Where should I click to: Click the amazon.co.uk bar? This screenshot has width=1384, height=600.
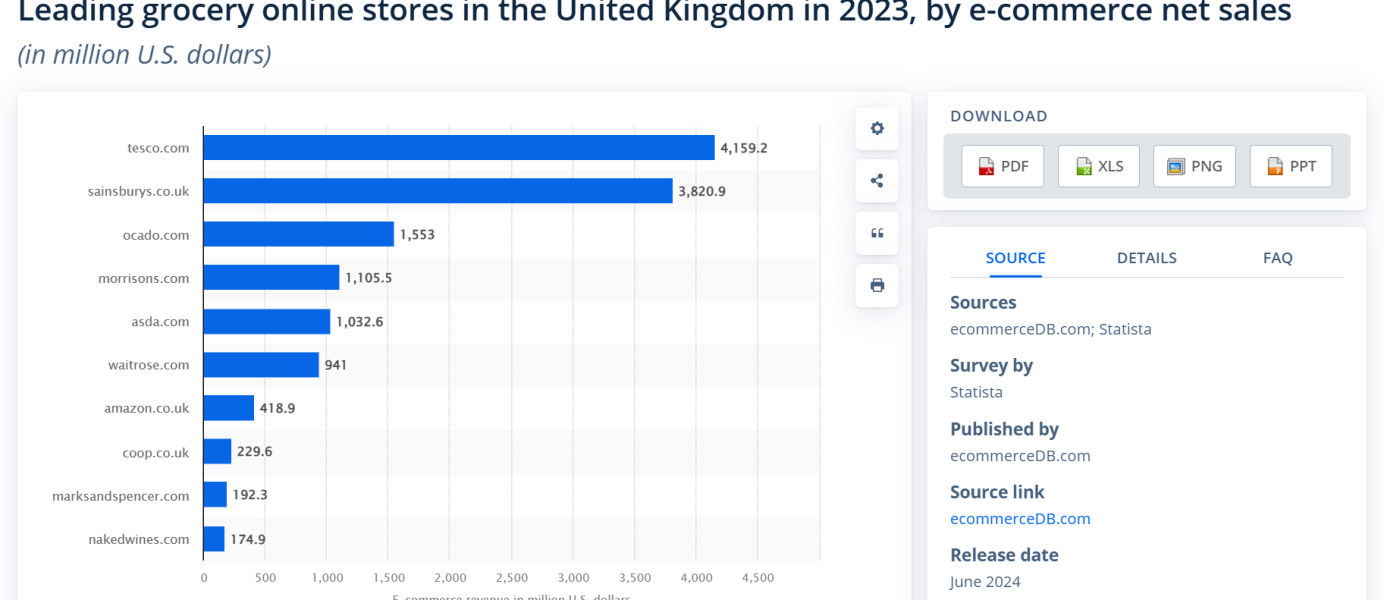click(229, 408)
